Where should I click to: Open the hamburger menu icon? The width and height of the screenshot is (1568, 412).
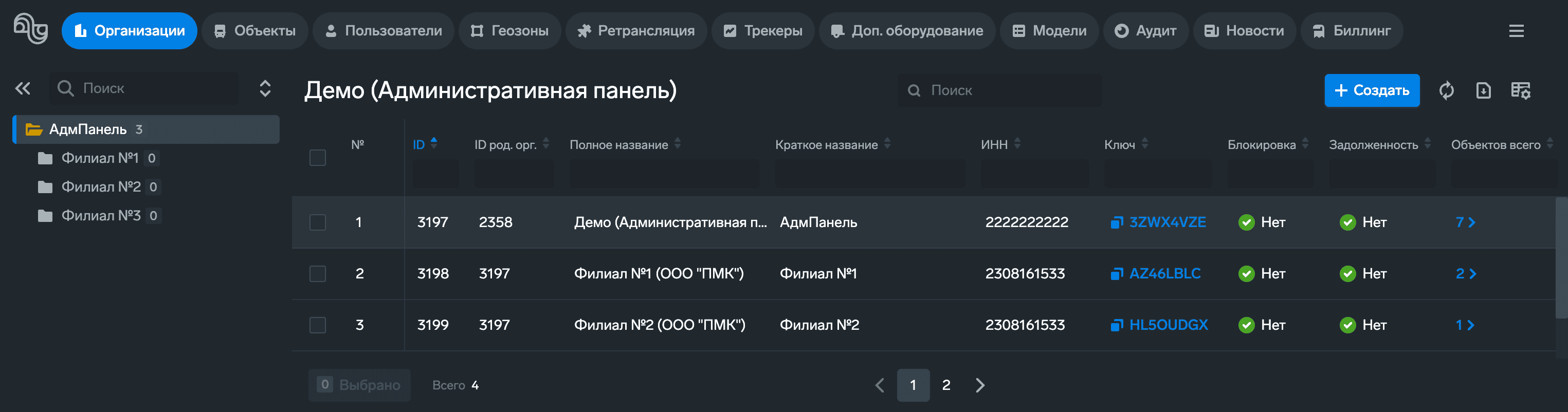click(1516, 31)
